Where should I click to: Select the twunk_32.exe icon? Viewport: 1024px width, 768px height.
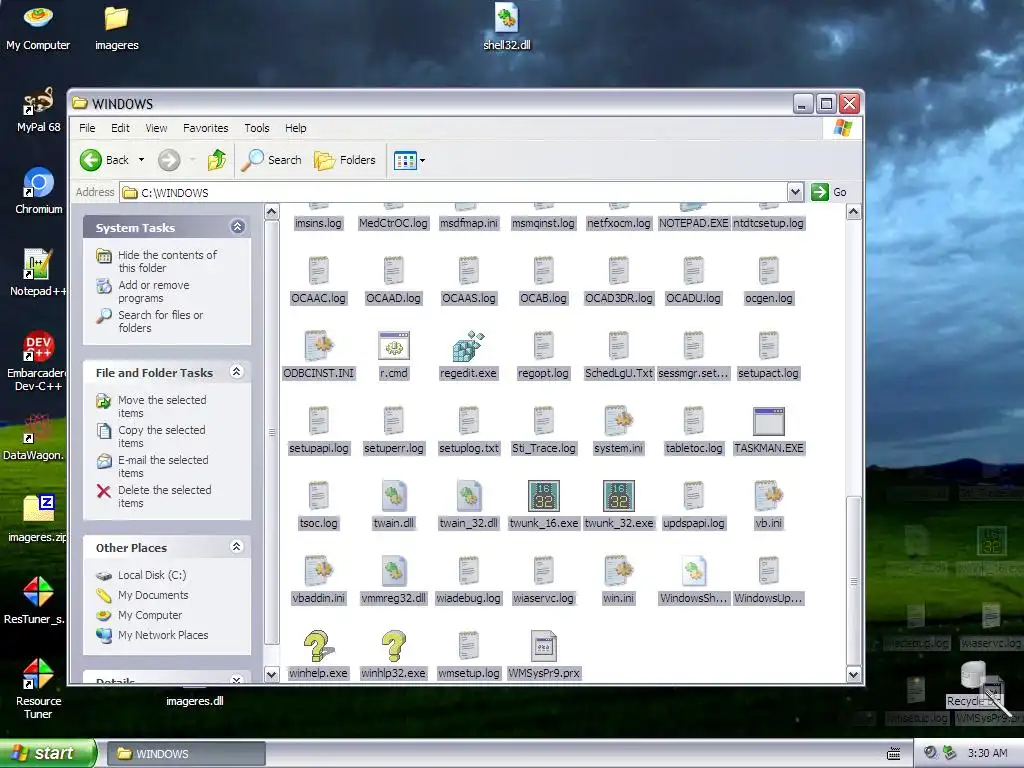(618, 496)
